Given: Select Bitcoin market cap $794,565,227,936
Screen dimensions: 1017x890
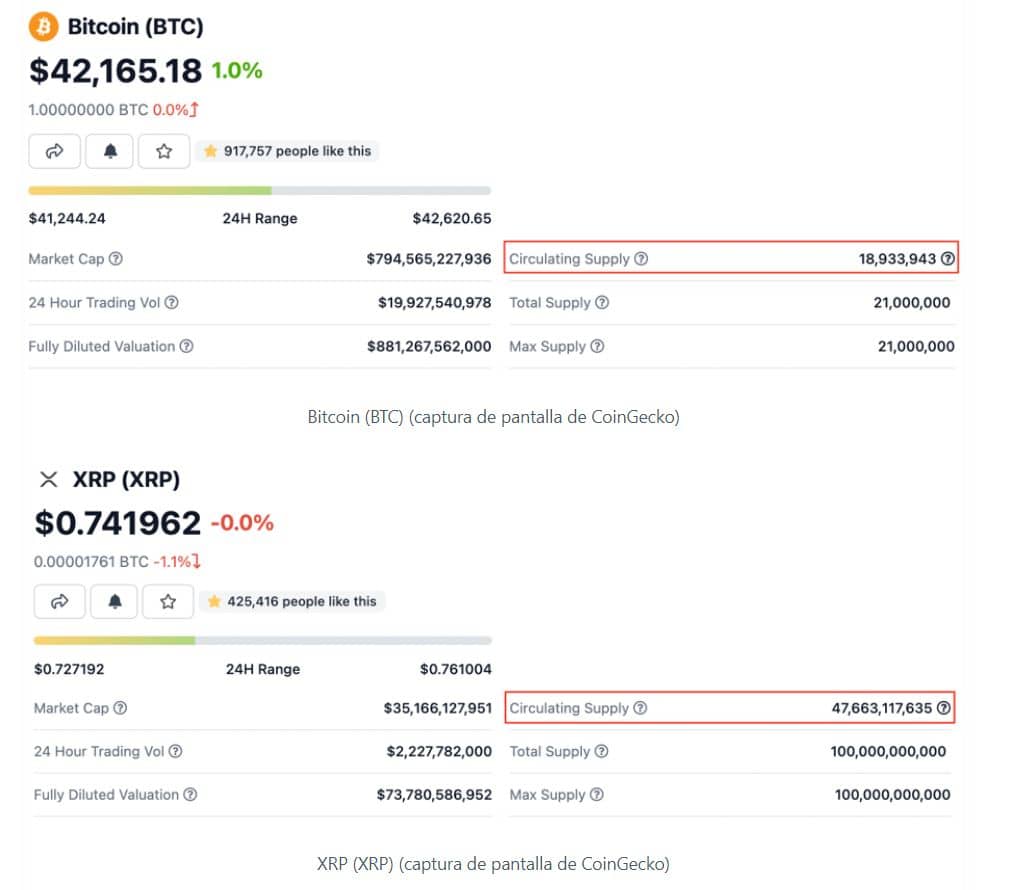Looking at the screenshot, I should point(429,259).
